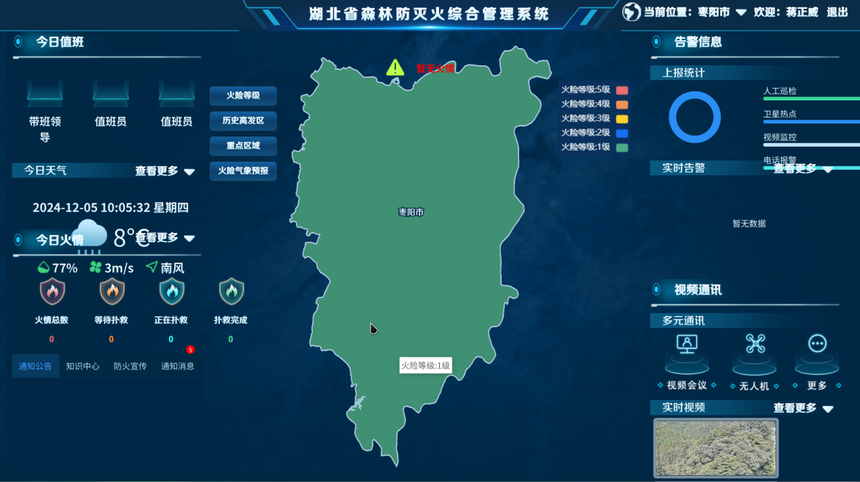Click the logout (退出) link

(x=837, y=13)
